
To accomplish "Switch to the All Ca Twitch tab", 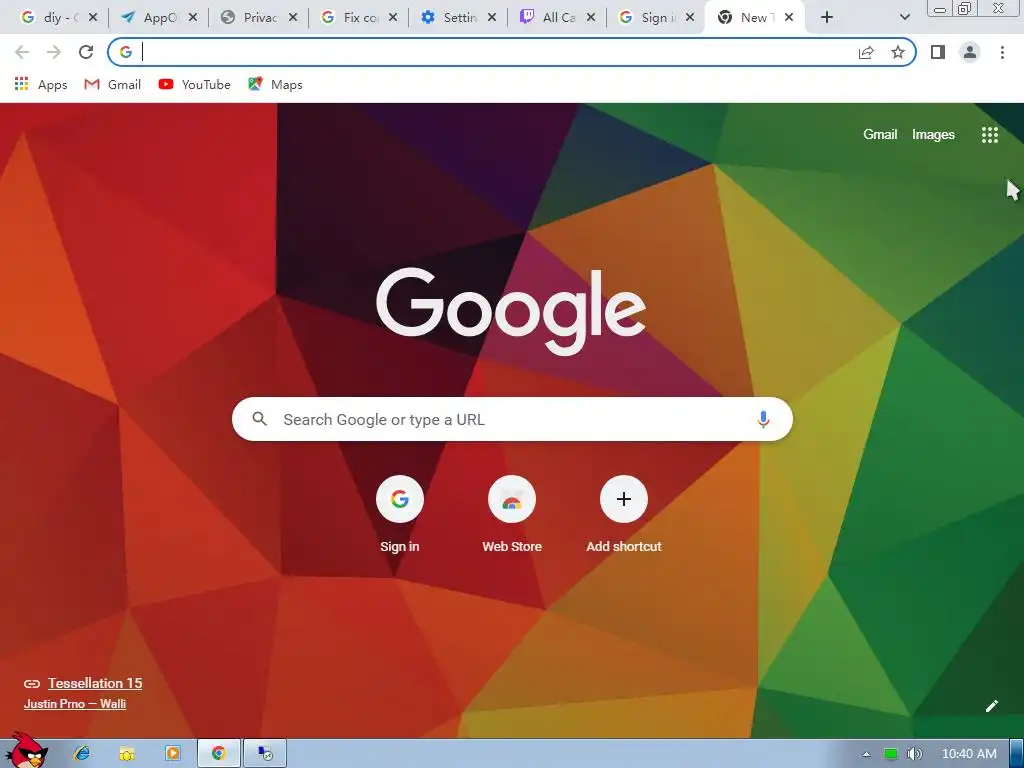I will coord(551,18).
